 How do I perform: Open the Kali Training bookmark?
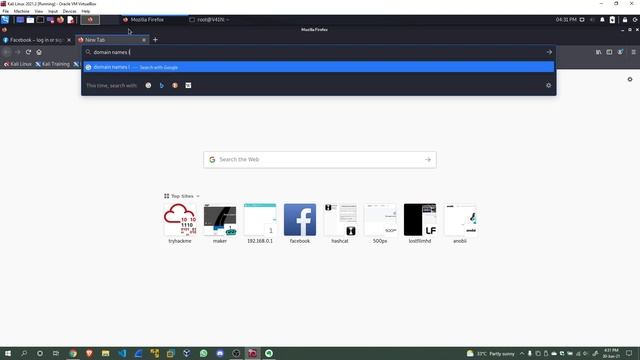53,64
